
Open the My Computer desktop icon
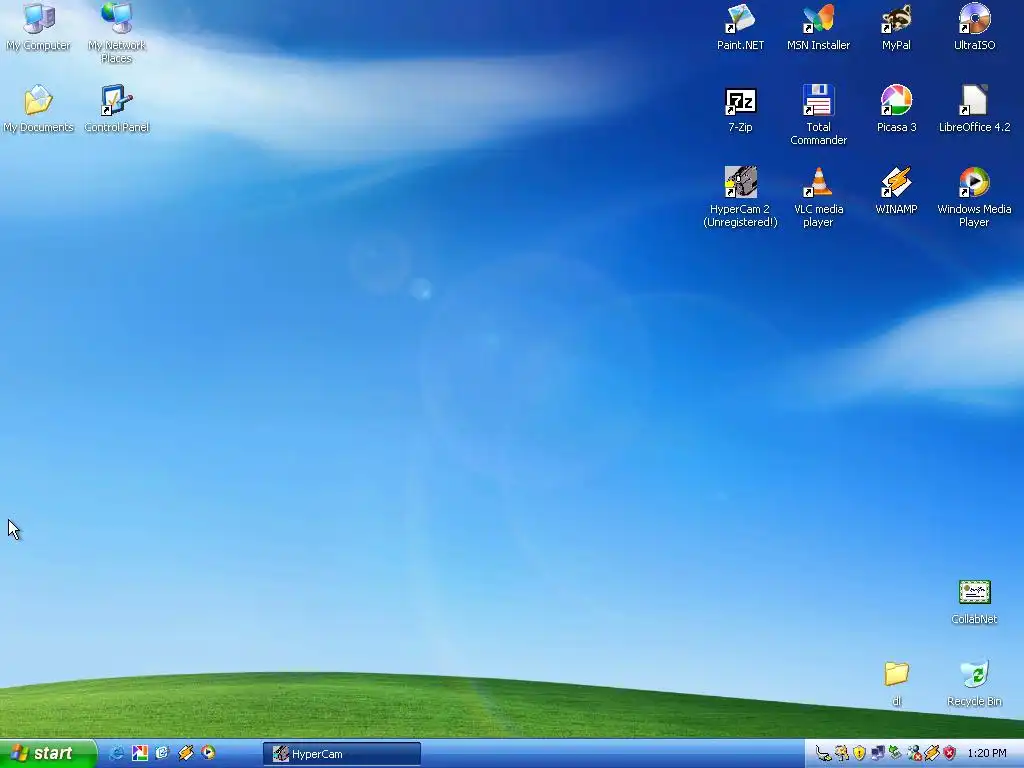pyautogui.click(x=39, y=26)
